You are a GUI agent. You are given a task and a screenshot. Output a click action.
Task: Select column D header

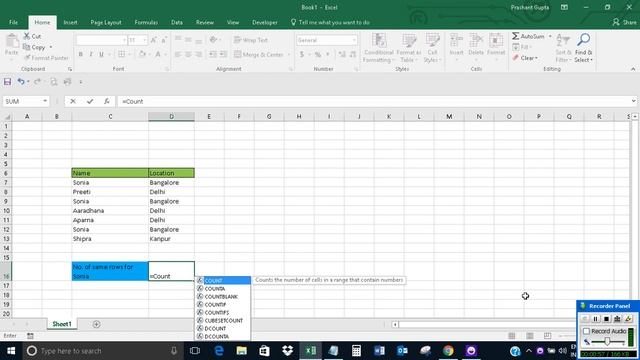tap(171, 117)
